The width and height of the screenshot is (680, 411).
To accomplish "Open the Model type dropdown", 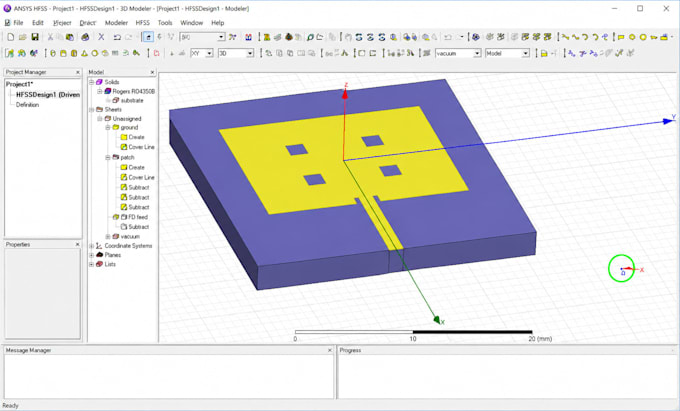I will pyautogui.click(x=525, y=53).
